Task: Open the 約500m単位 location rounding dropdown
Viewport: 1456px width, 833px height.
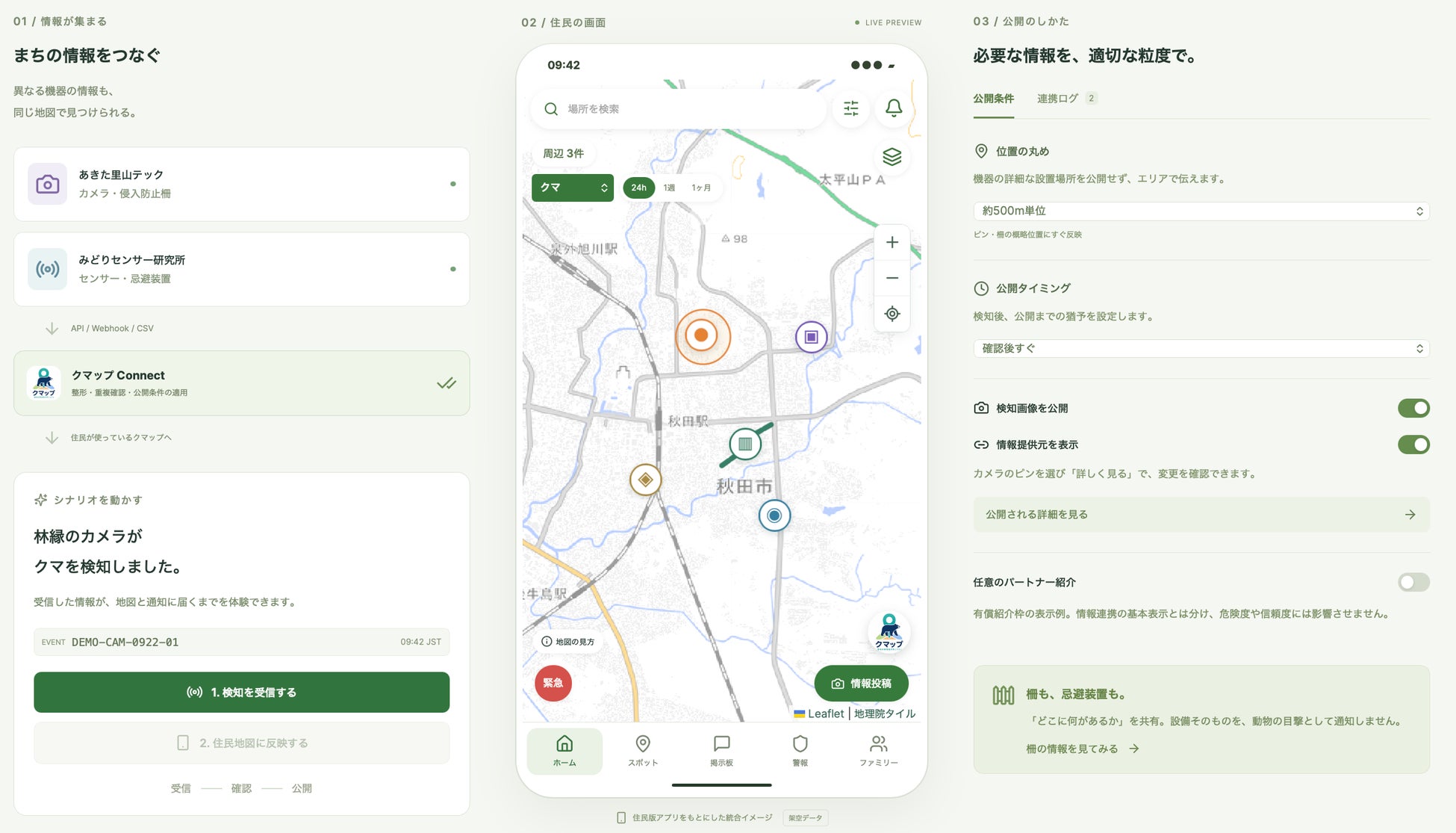Action: pos(1201,211)
